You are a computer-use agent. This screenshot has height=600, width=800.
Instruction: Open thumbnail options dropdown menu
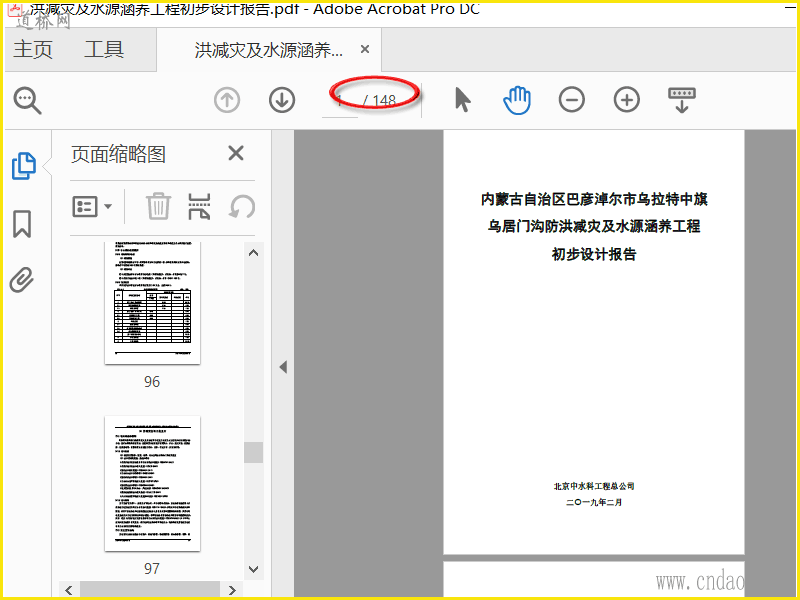[x=92, y=207]
